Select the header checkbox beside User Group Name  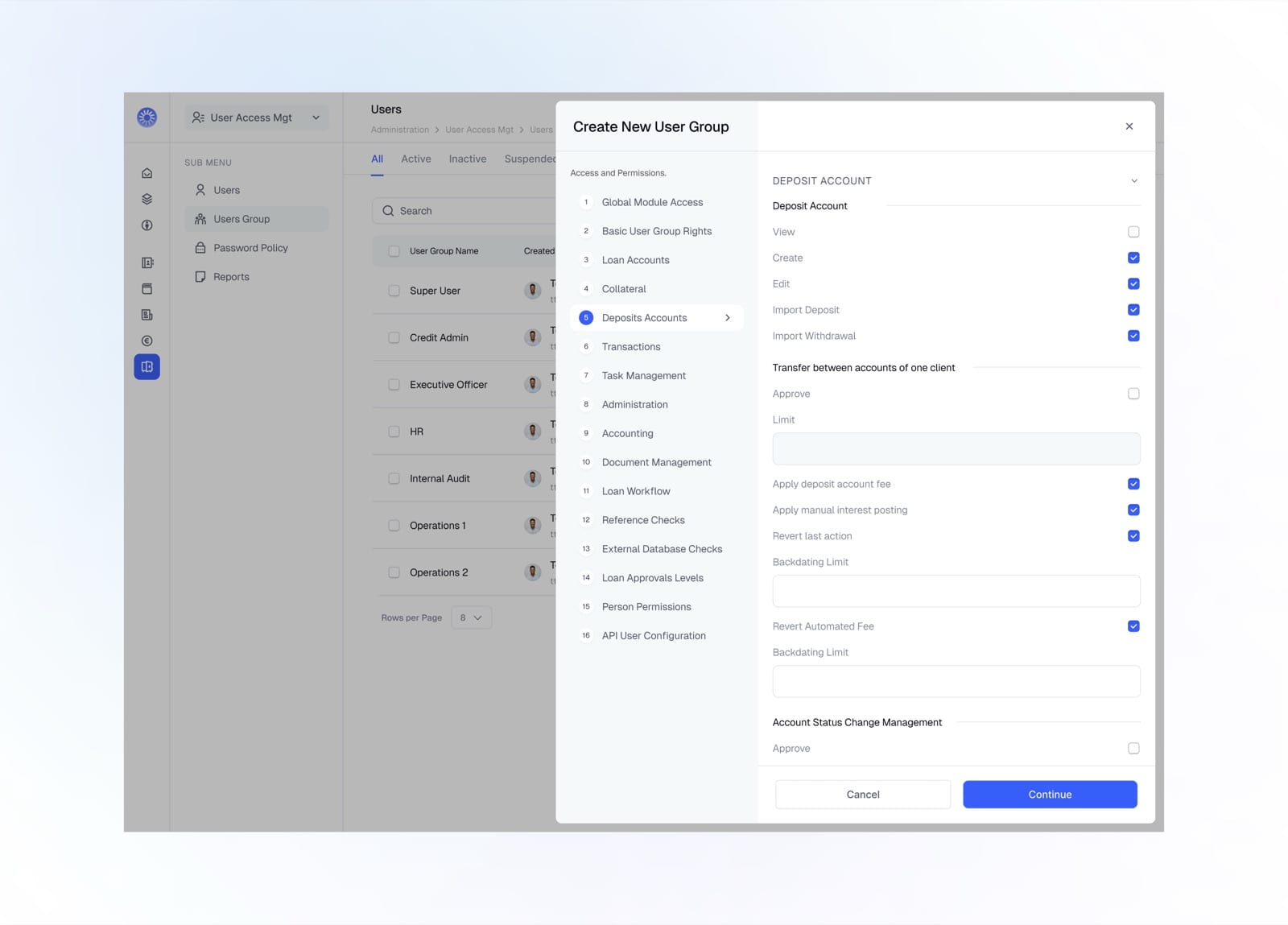pos(394,251)
